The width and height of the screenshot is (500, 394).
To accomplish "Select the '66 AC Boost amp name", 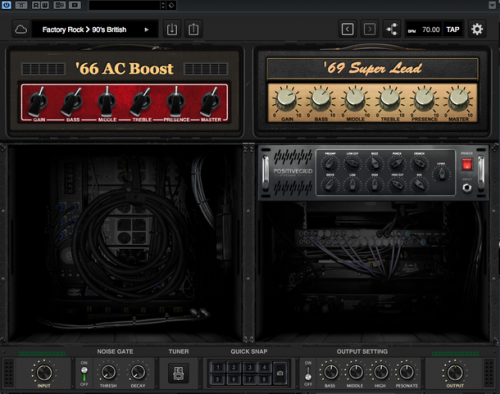I will 125,69.
